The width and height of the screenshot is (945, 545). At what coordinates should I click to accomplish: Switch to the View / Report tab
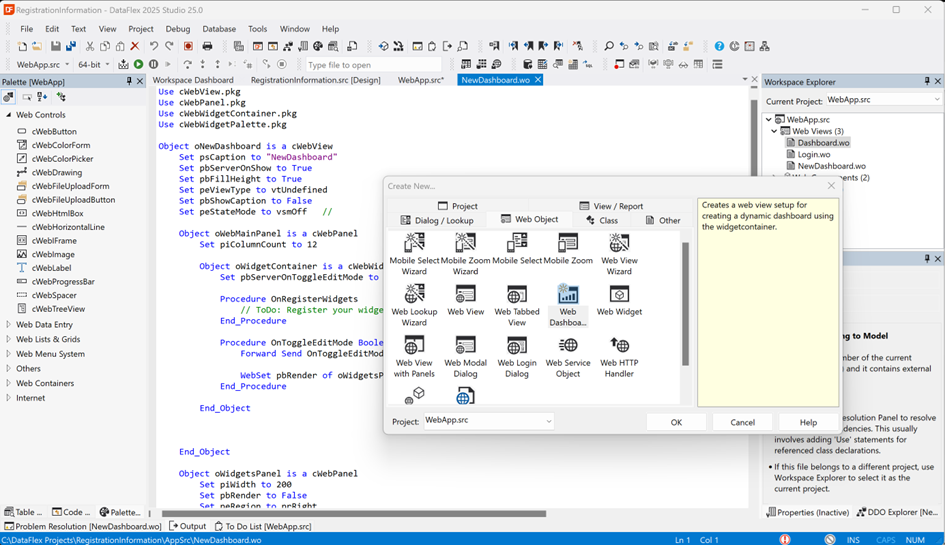(x=611, y=206)
